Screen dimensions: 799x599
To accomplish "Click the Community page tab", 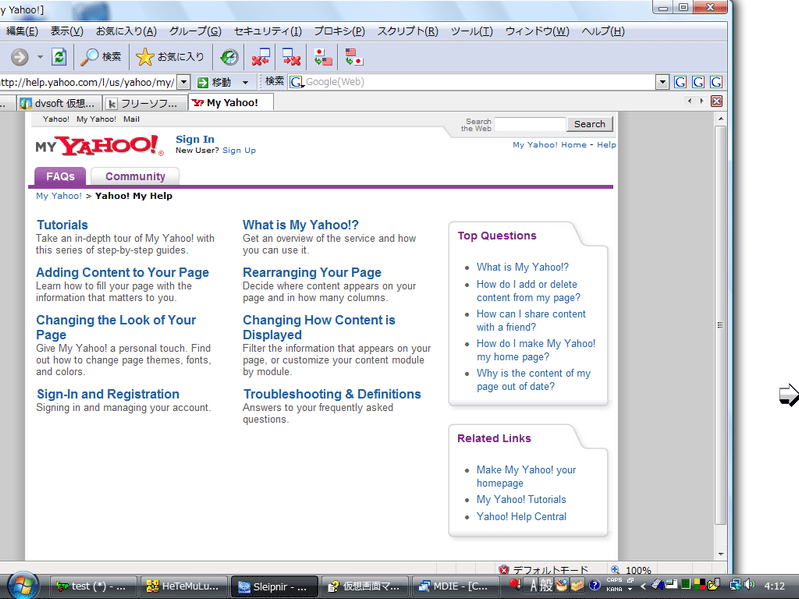I will pyautogui.click(x=135, y=176).
